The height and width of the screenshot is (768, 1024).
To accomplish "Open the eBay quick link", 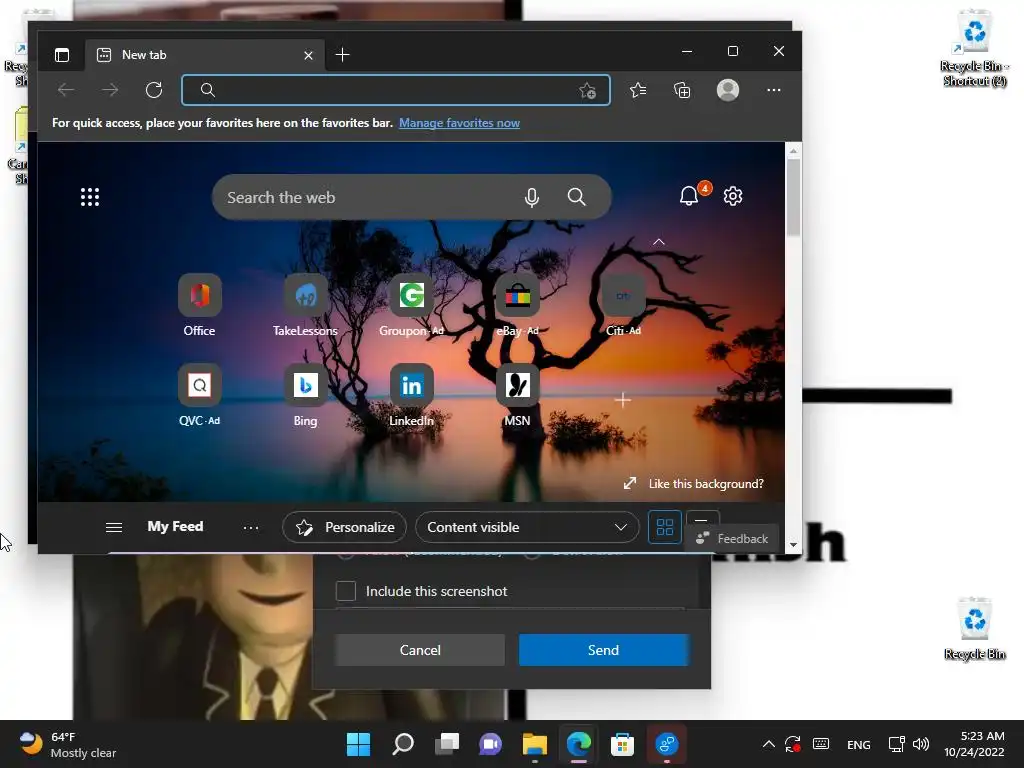I will click(517, 306).
